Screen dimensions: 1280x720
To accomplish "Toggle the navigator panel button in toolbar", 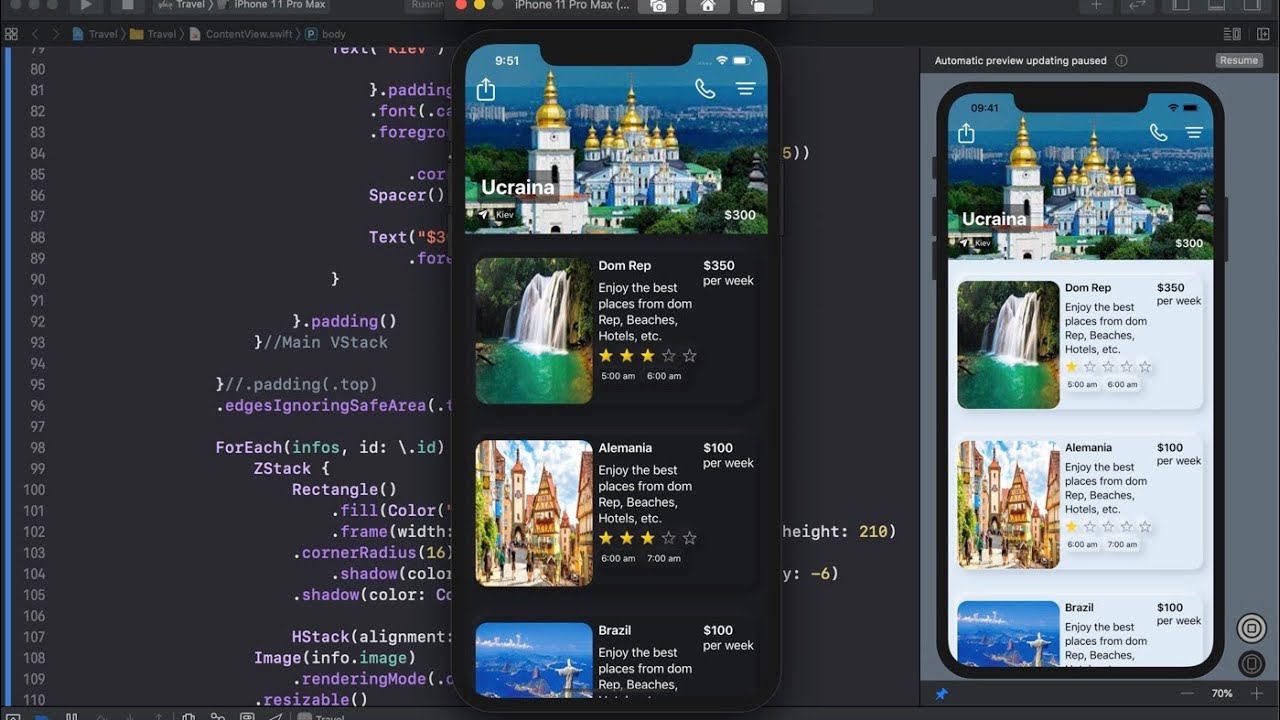I will tap(1182, 5).
